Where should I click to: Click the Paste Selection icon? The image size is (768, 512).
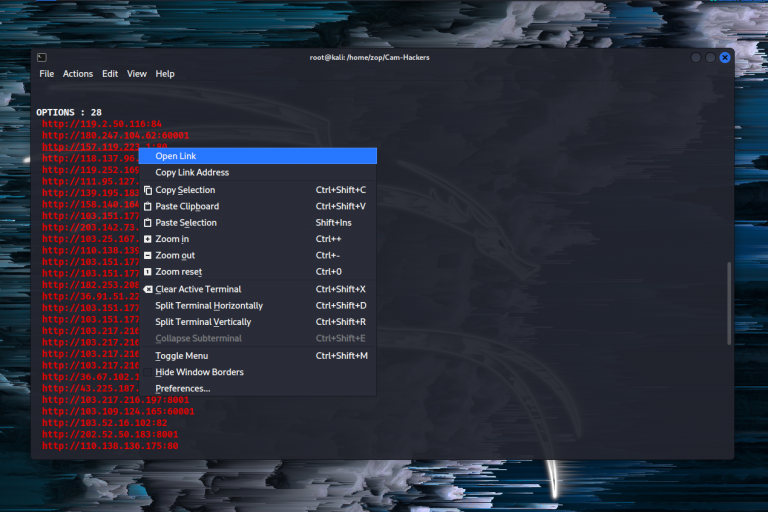[148, 223]
